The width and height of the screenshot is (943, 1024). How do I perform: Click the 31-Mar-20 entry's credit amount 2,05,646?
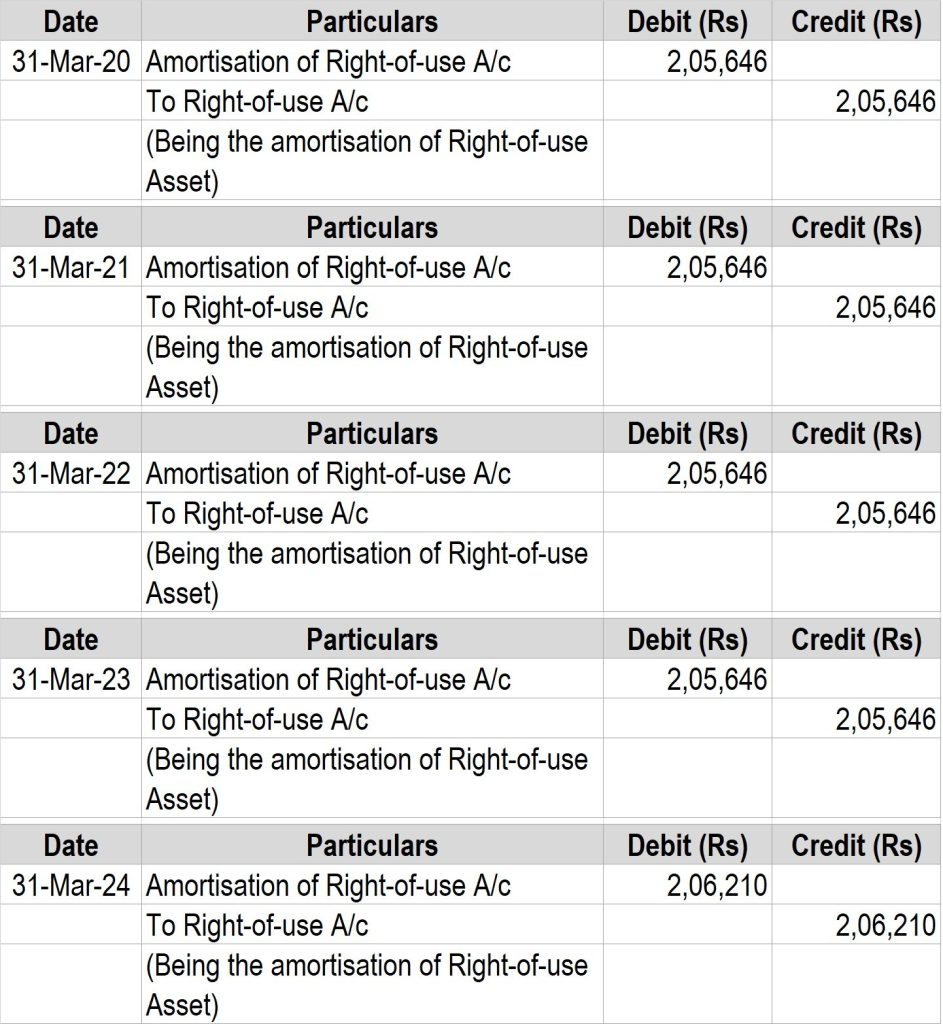pyautogui.click(x=885, y=102)
